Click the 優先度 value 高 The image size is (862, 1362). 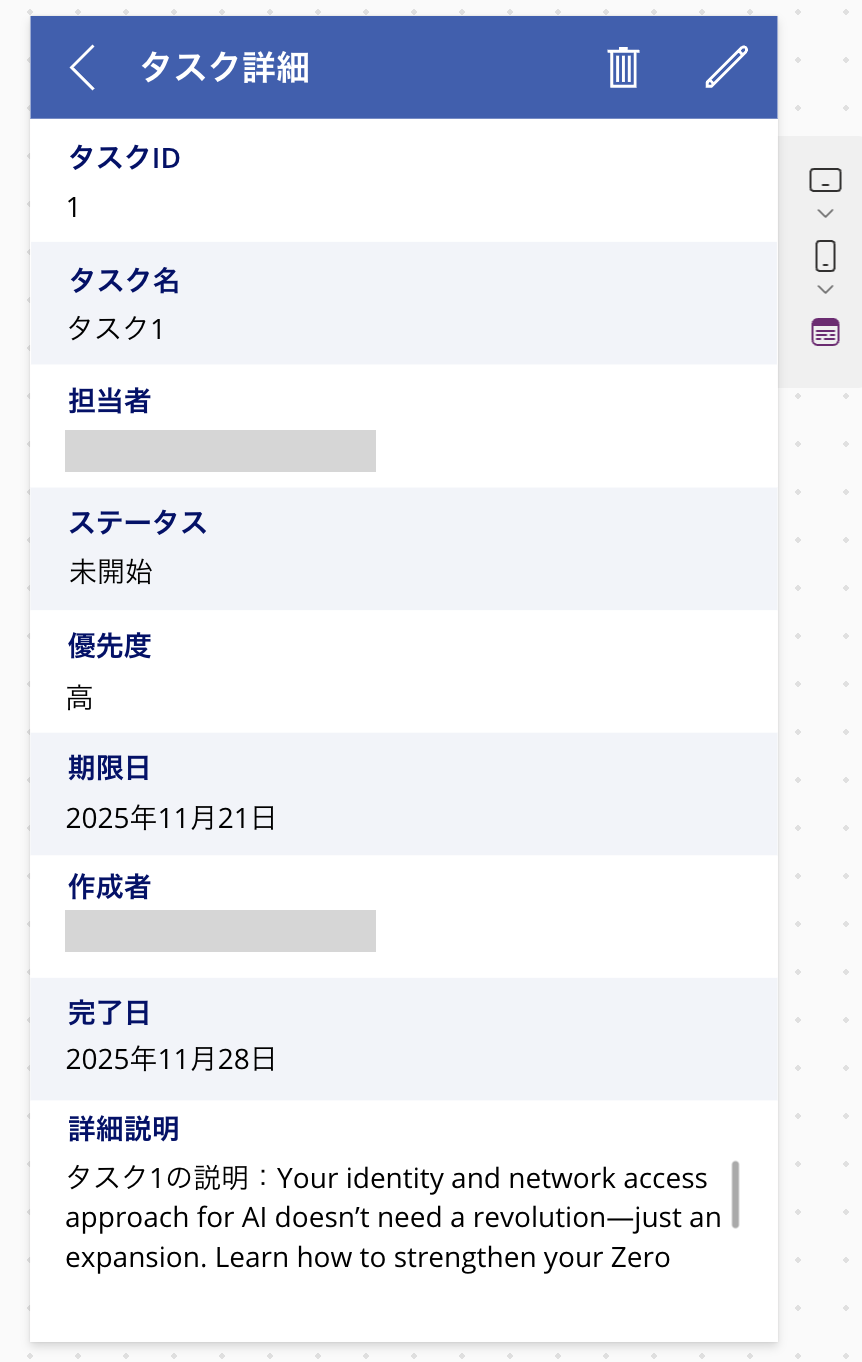tap(80, 698)
